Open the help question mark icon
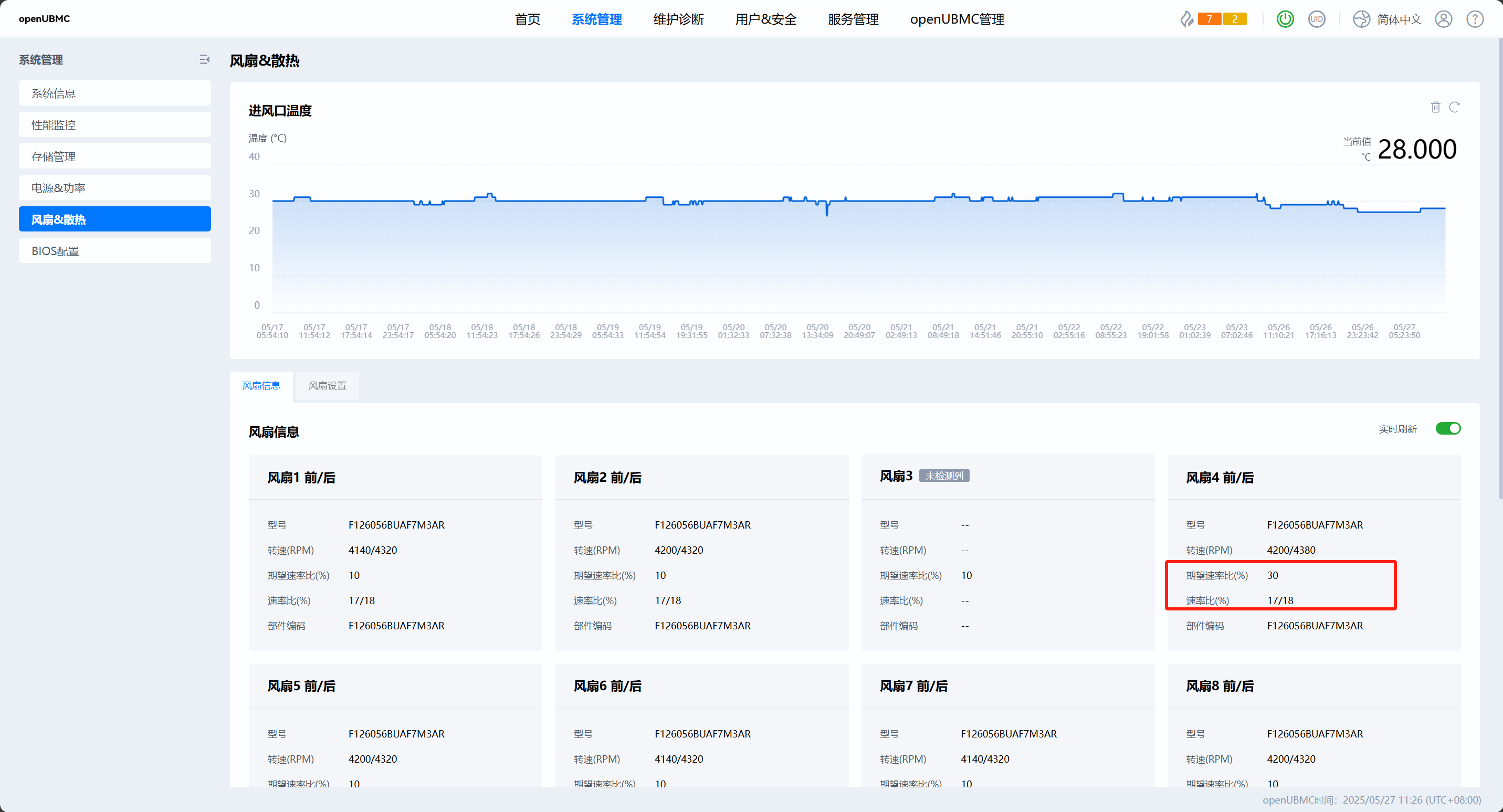The height and width of the screenshot is (812, 1503). point(1475,19)
